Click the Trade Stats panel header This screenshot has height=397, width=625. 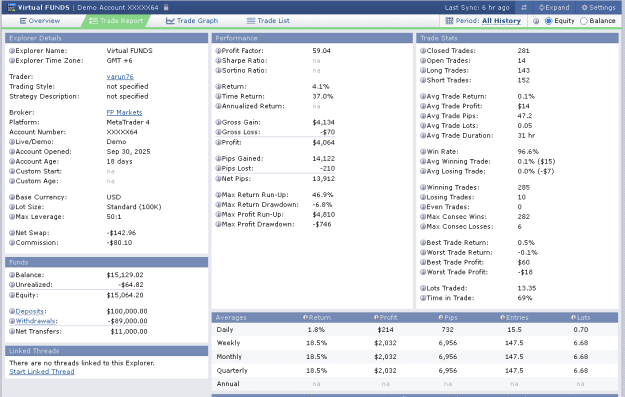(x=517, y=38)
